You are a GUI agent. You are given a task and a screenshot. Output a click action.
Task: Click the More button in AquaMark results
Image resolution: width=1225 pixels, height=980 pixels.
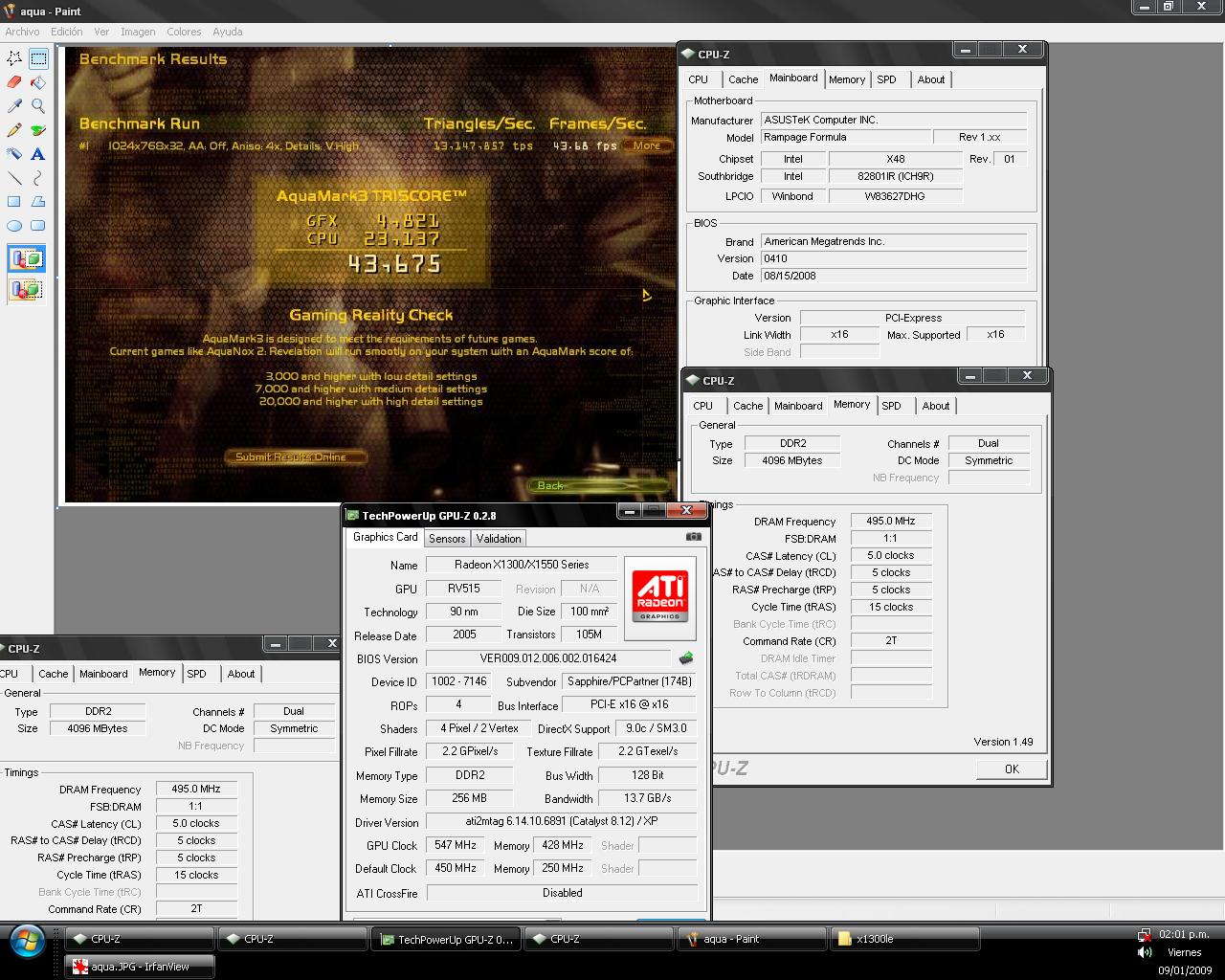(x=647, y=145)
